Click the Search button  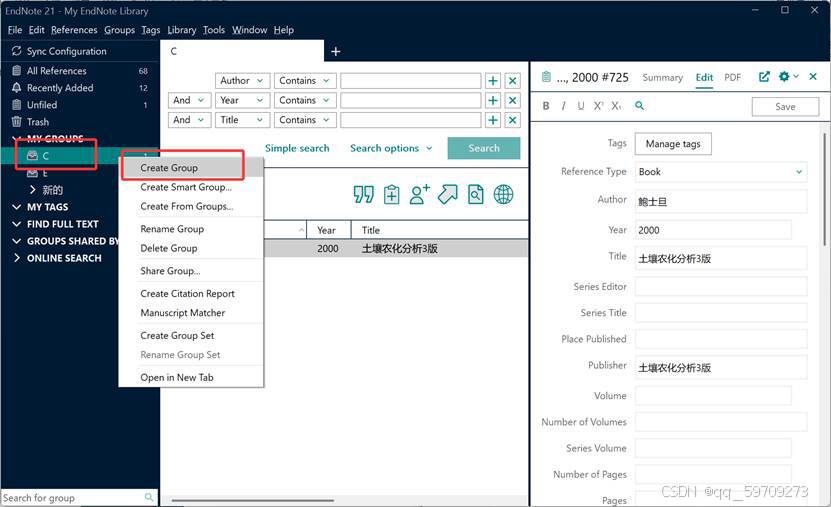484,148
